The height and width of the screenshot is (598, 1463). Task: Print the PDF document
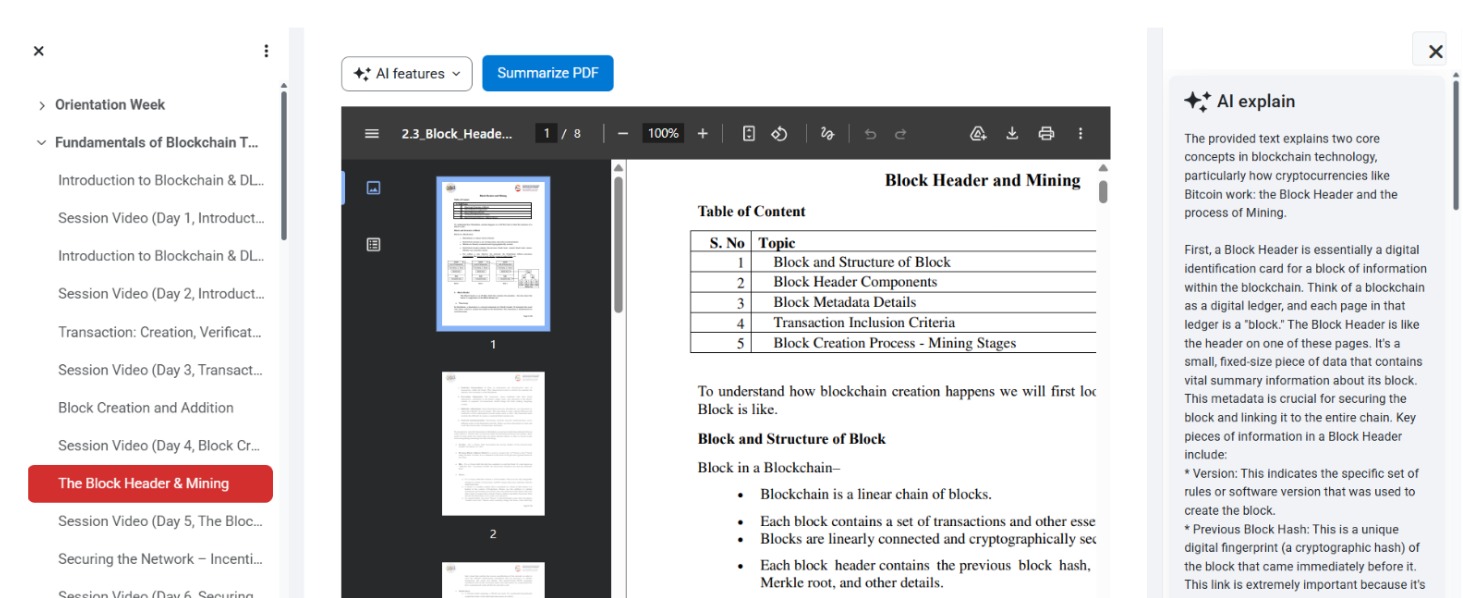(1046, 133)
